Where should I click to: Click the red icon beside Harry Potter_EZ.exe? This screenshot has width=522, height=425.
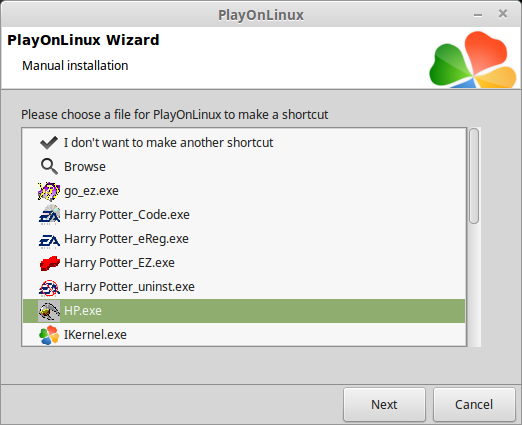coord(50,263)
